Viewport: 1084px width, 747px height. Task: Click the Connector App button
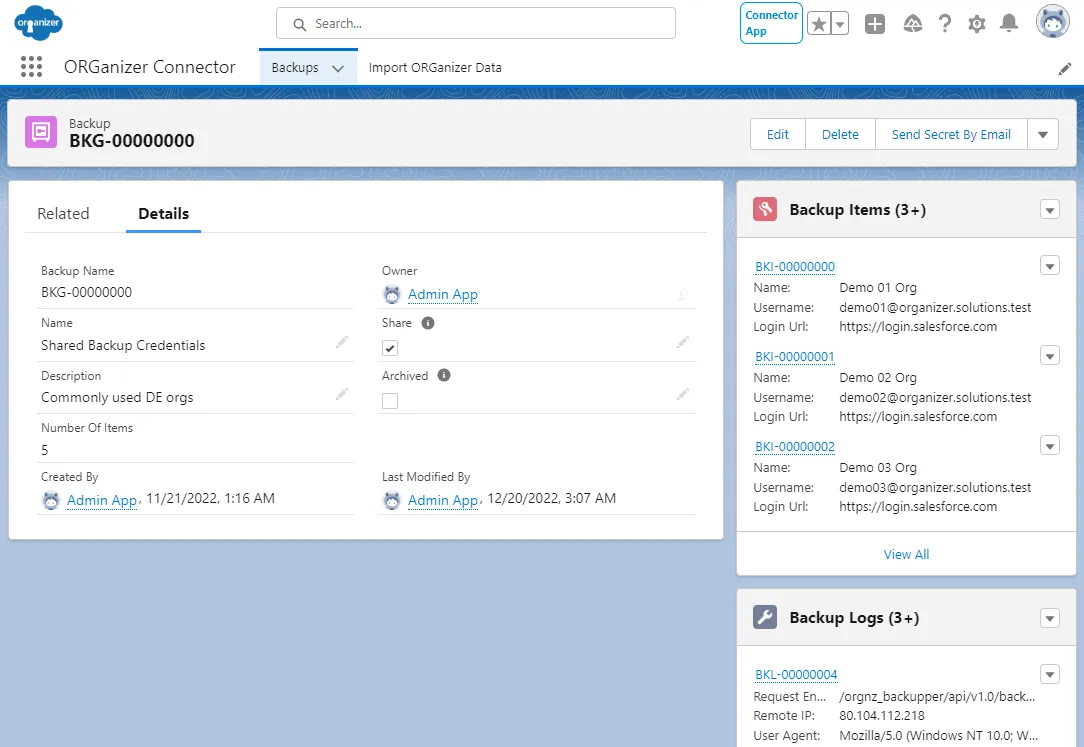click(771, 23)
